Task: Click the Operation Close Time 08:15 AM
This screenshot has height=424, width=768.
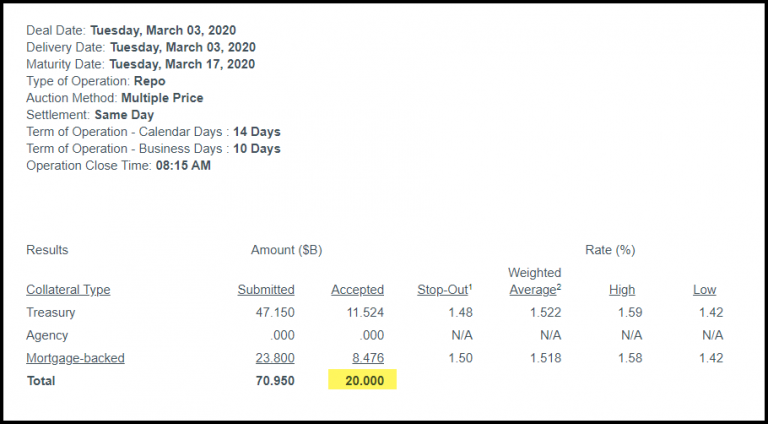Action: click(x=183, y=166)
